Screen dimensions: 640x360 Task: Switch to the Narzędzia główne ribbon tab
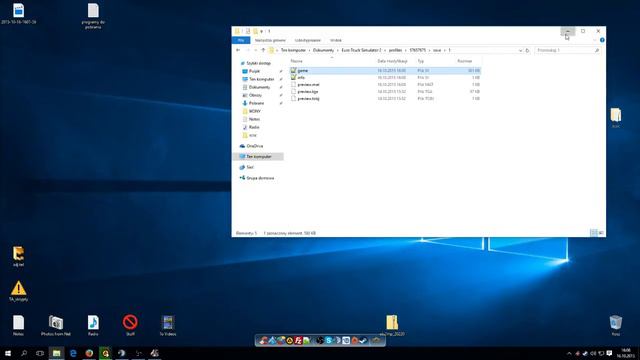click(270, 40)
